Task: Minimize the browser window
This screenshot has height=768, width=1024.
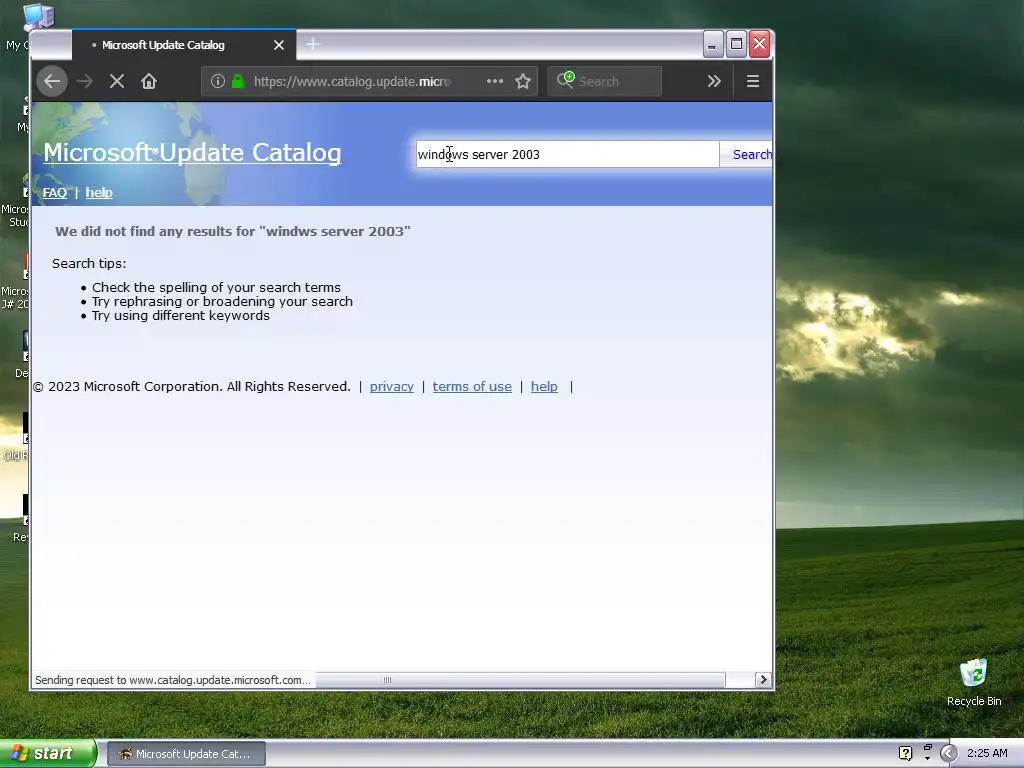Action: click(x=712, y=44)
